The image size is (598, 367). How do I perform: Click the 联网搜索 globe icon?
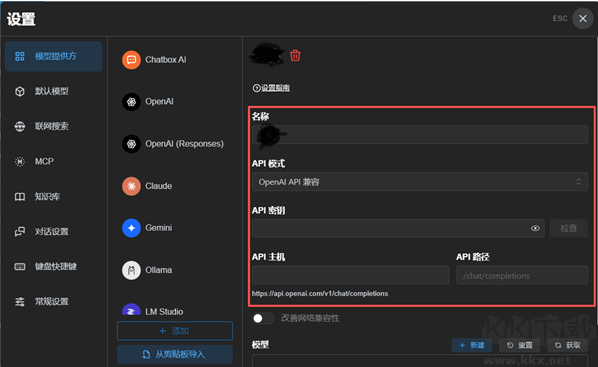20,126
